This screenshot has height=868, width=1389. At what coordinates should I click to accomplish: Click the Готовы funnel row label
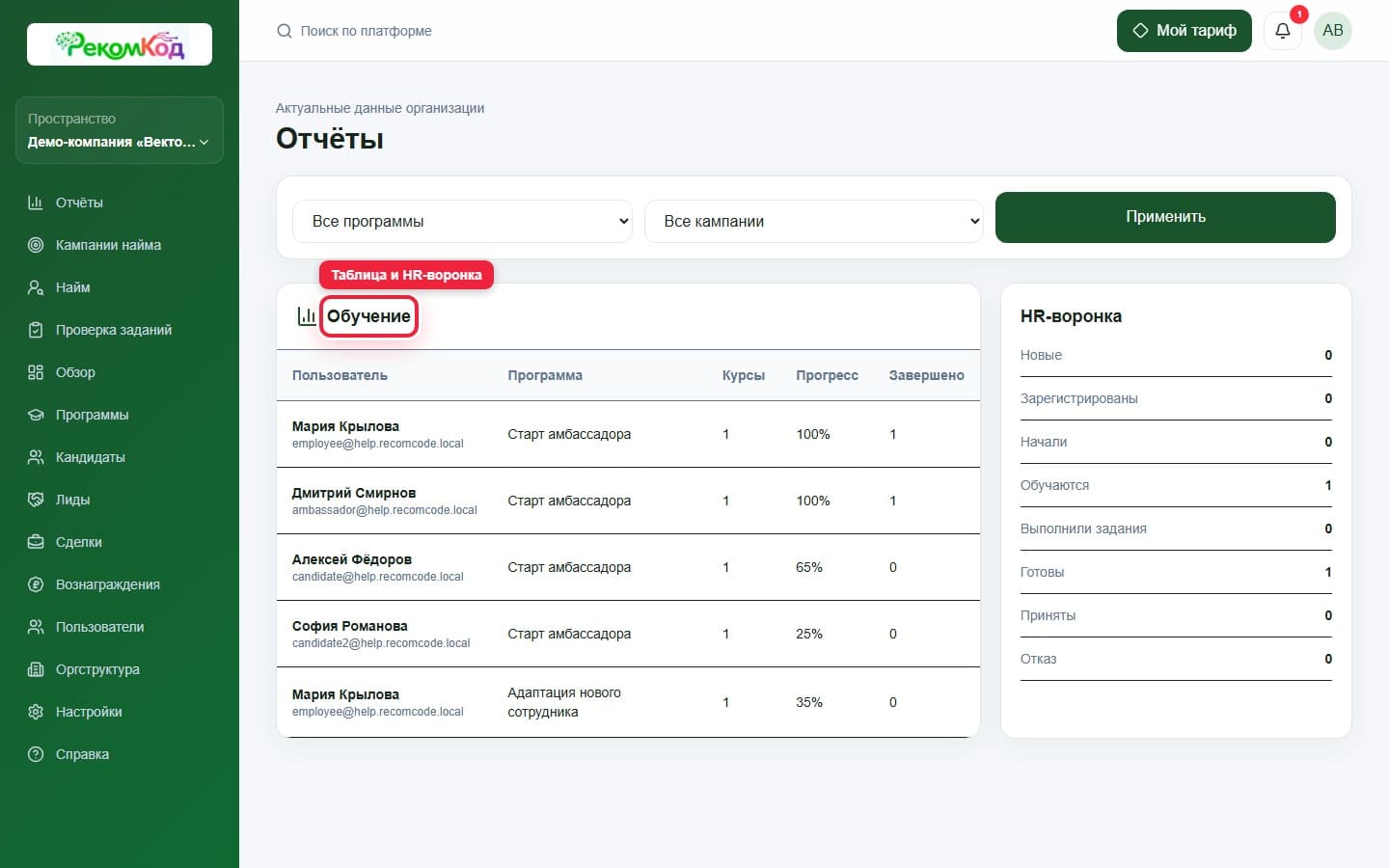(1042, 572)
